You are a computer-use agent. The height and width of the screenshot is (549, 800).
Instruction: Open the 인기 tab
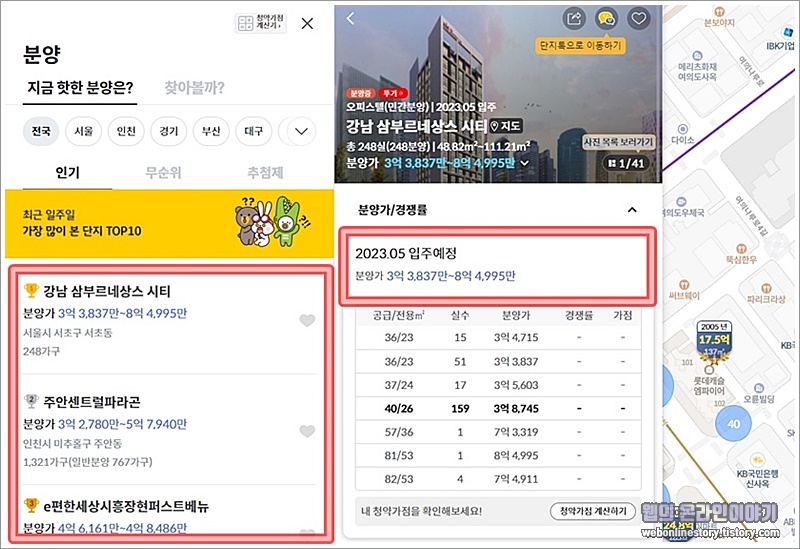[67, 173]
